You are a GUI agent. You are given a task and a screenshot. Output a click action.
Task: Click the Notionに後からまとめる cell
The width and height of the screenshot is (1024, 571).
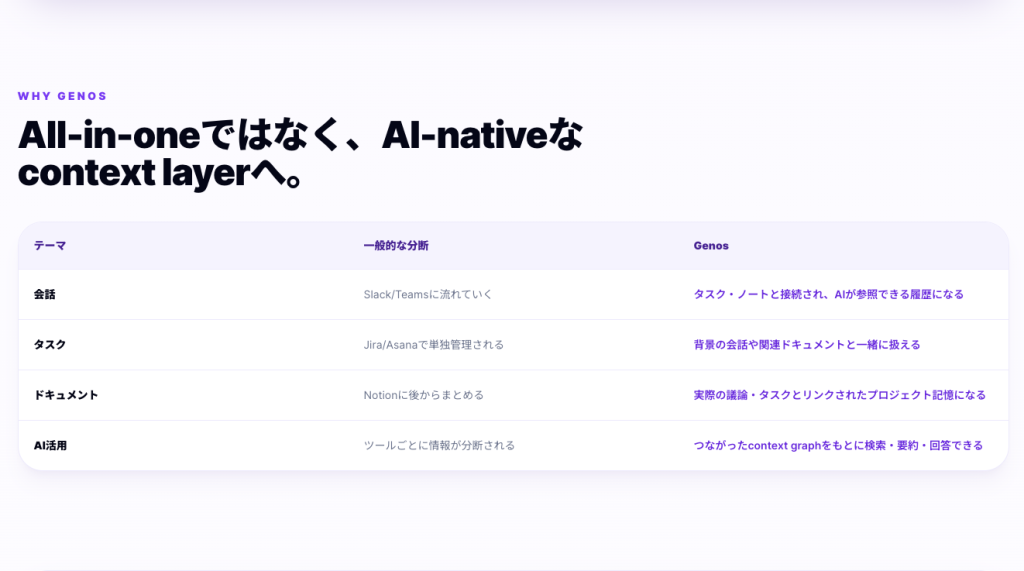click(x=424, y=395)
